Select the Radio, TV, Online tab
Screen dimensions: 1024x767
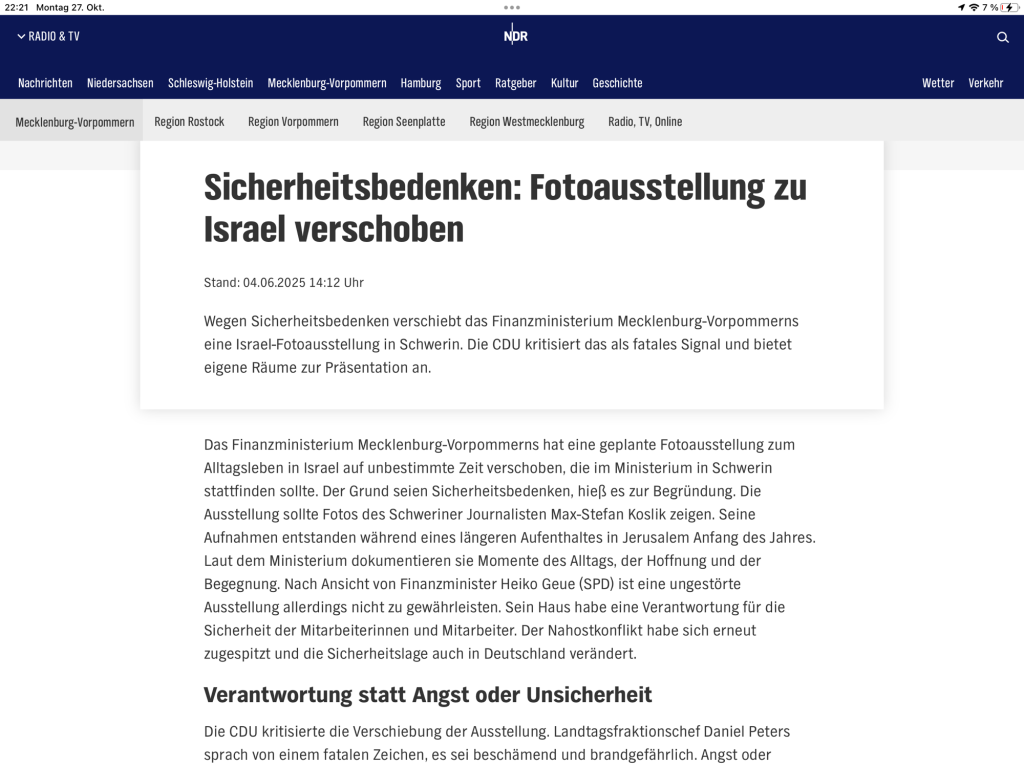[x=645, y=122]
